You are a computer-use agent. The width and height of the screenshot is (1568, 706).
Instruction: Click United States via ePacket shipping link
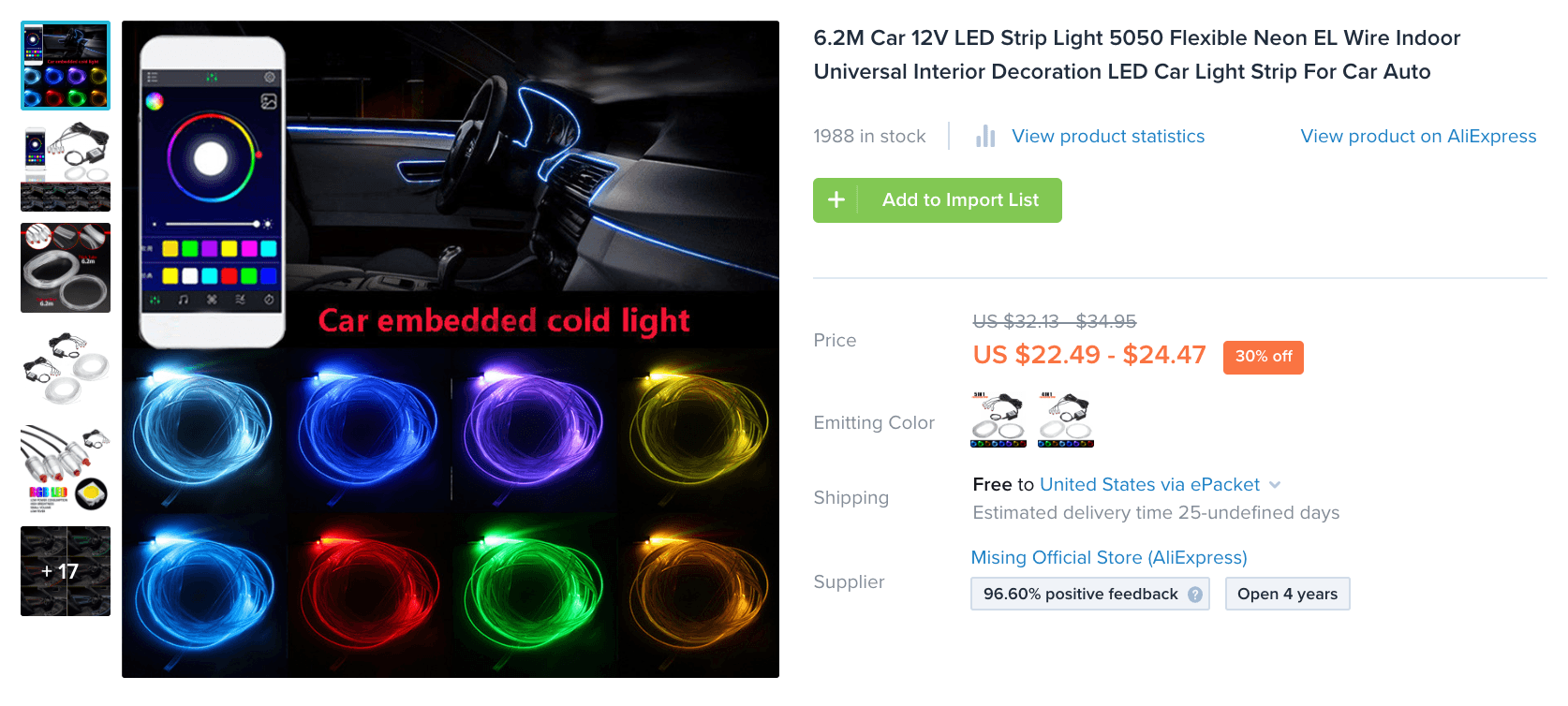pos(1149,485)
